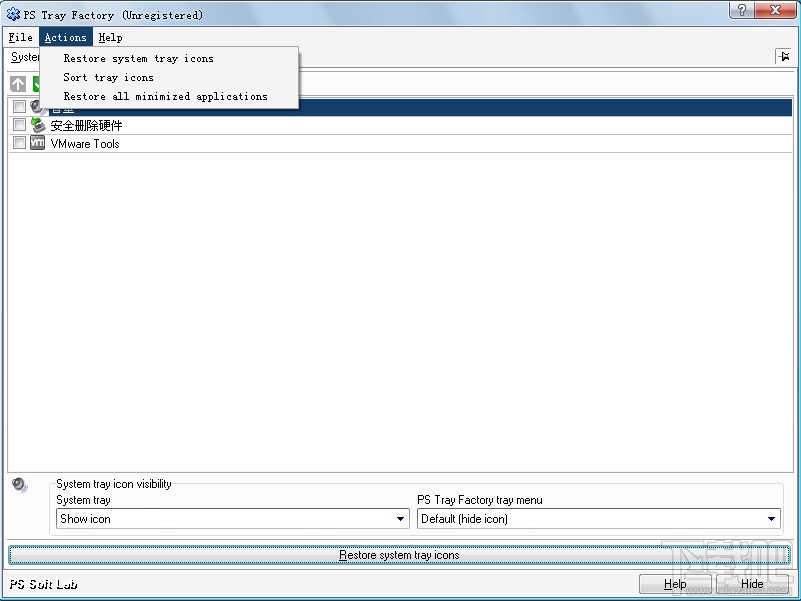Switch to the partially hidden System tab
This screenshot has width=801, height=601.
[x=24, y=57]
